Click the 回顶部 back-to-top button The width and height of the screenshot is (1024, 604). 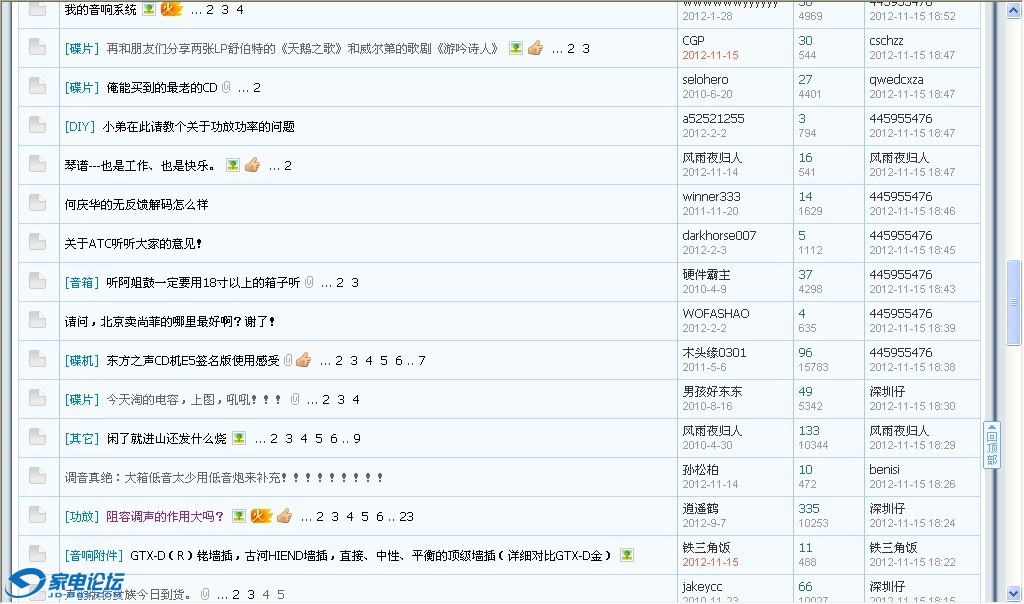991,446
